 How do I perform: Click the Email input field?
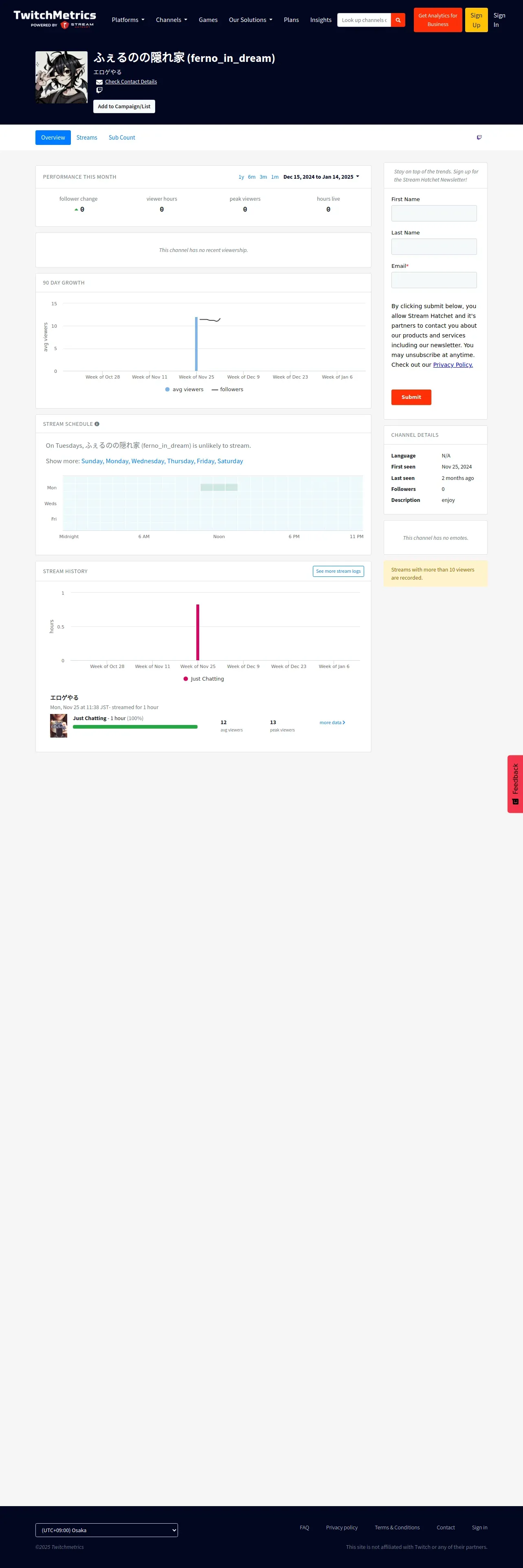[434, 280]
